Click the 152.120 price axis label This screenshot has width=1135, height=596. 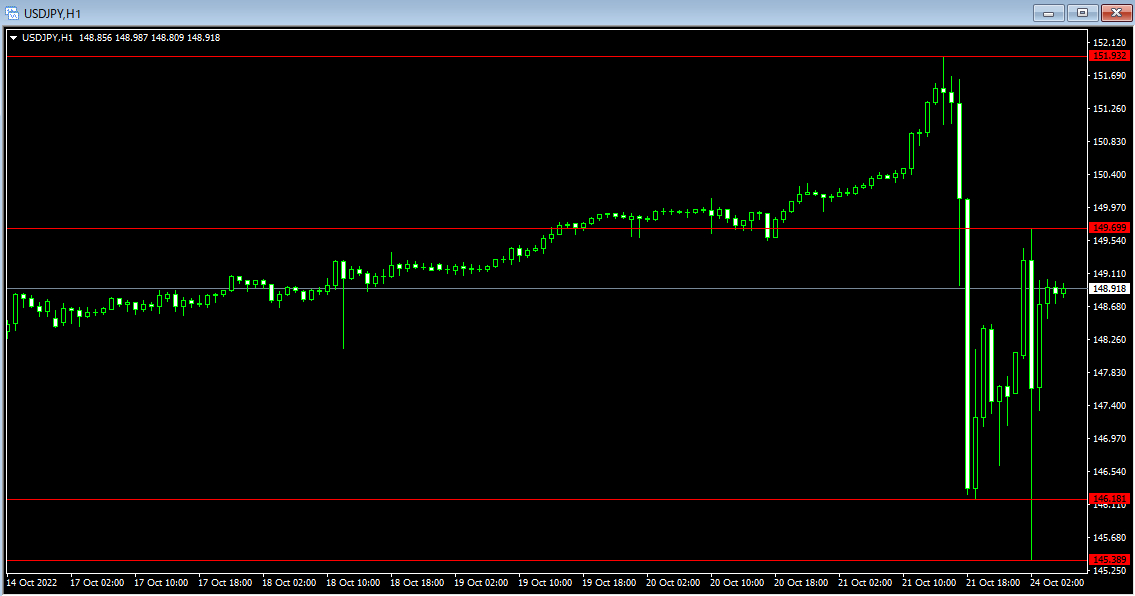[x=1109, y=43]
